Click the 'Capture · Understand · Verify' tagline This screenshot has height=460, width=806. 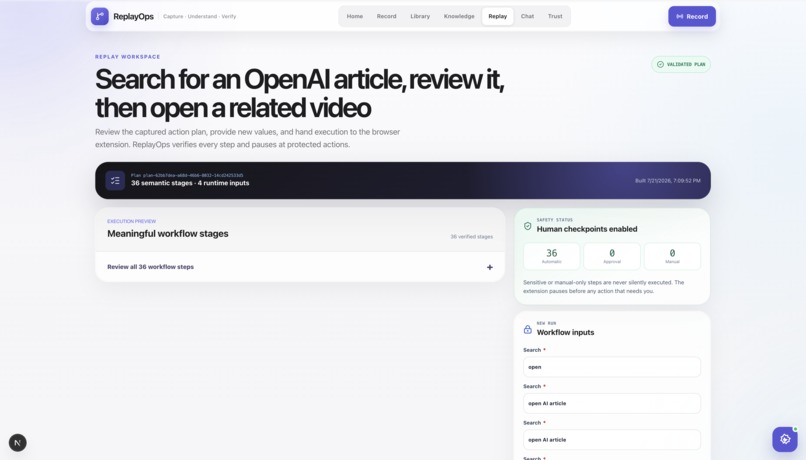[199, 16]
